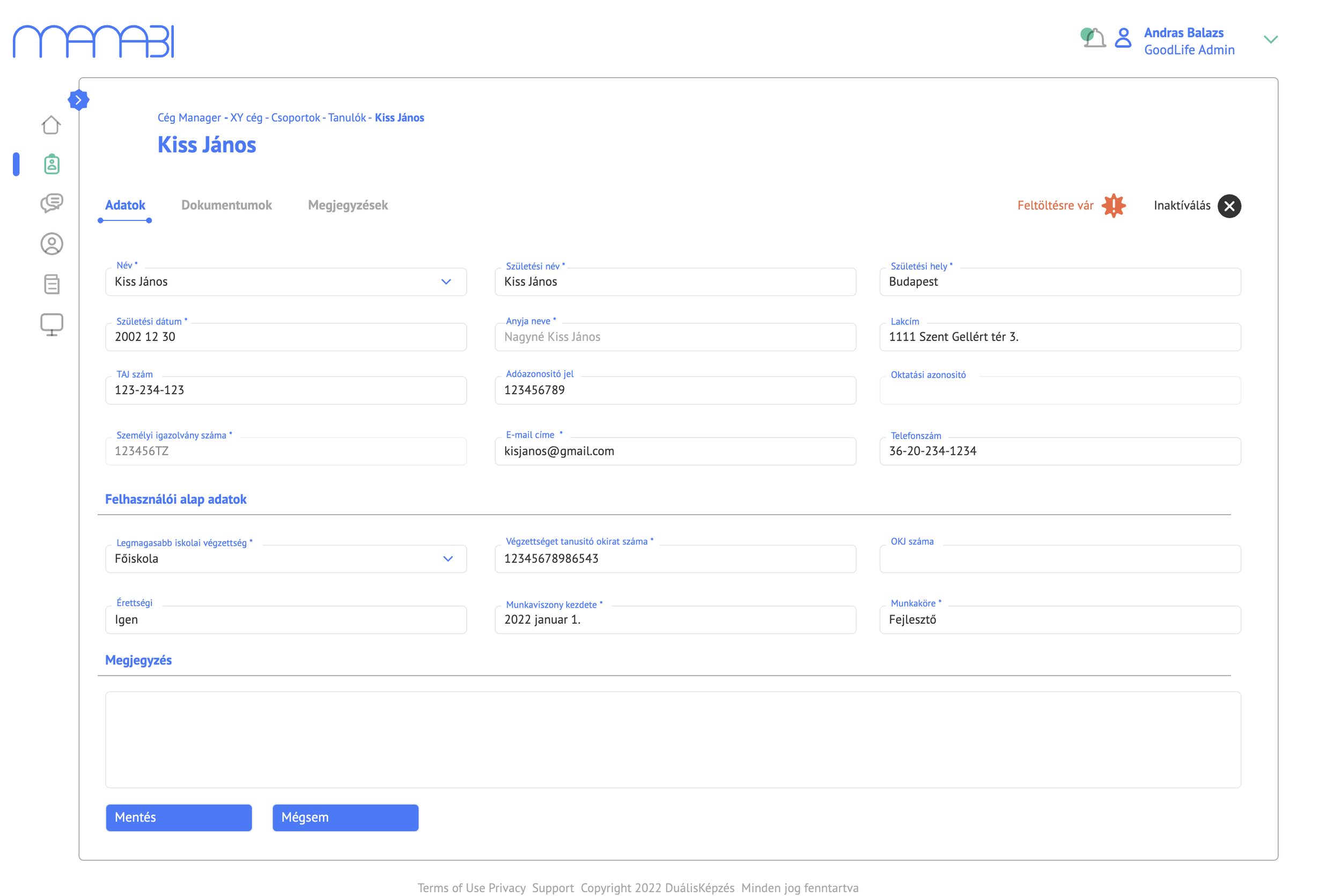This screenshot has width=1341, height=896.
Task: Open the Név dropdown
Action: click(446, 282)
